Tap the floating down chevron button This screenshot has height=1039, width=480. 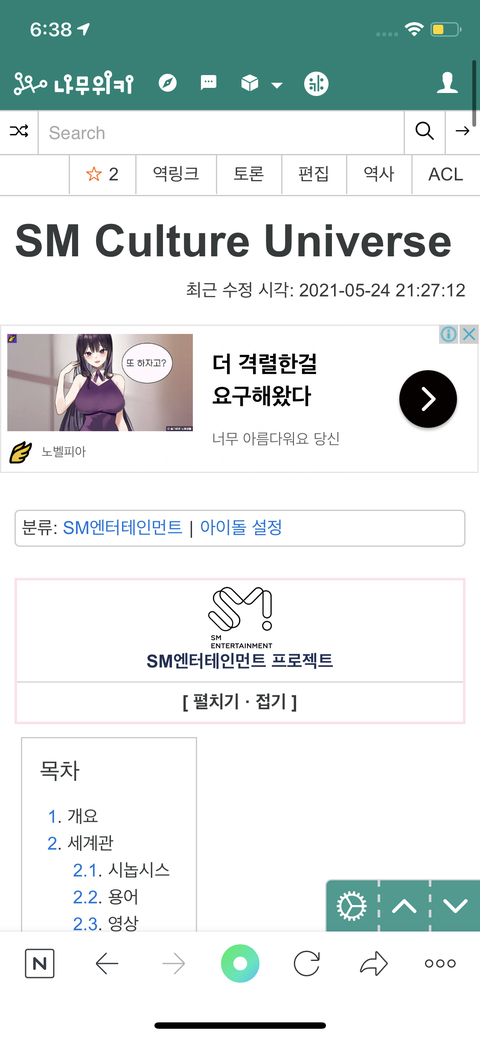(455, 906)
